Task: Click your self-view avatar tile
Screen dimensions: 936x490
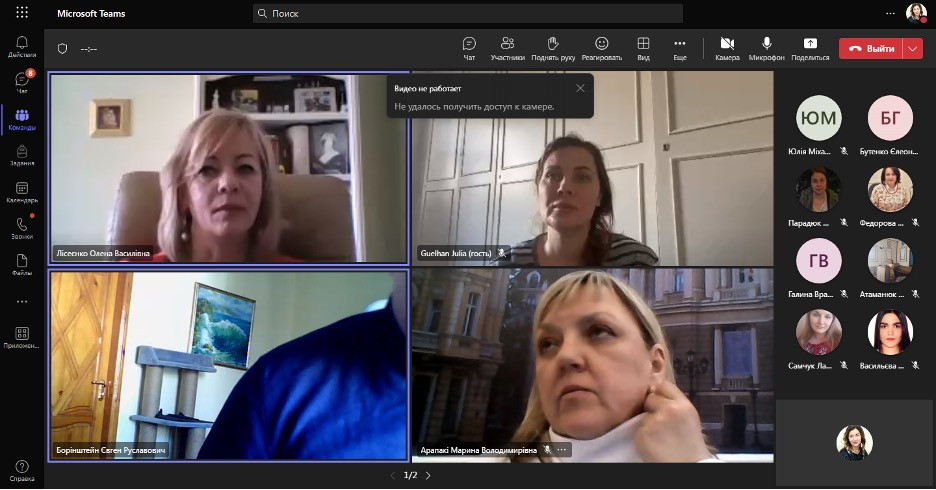Action: pos(854,442)
